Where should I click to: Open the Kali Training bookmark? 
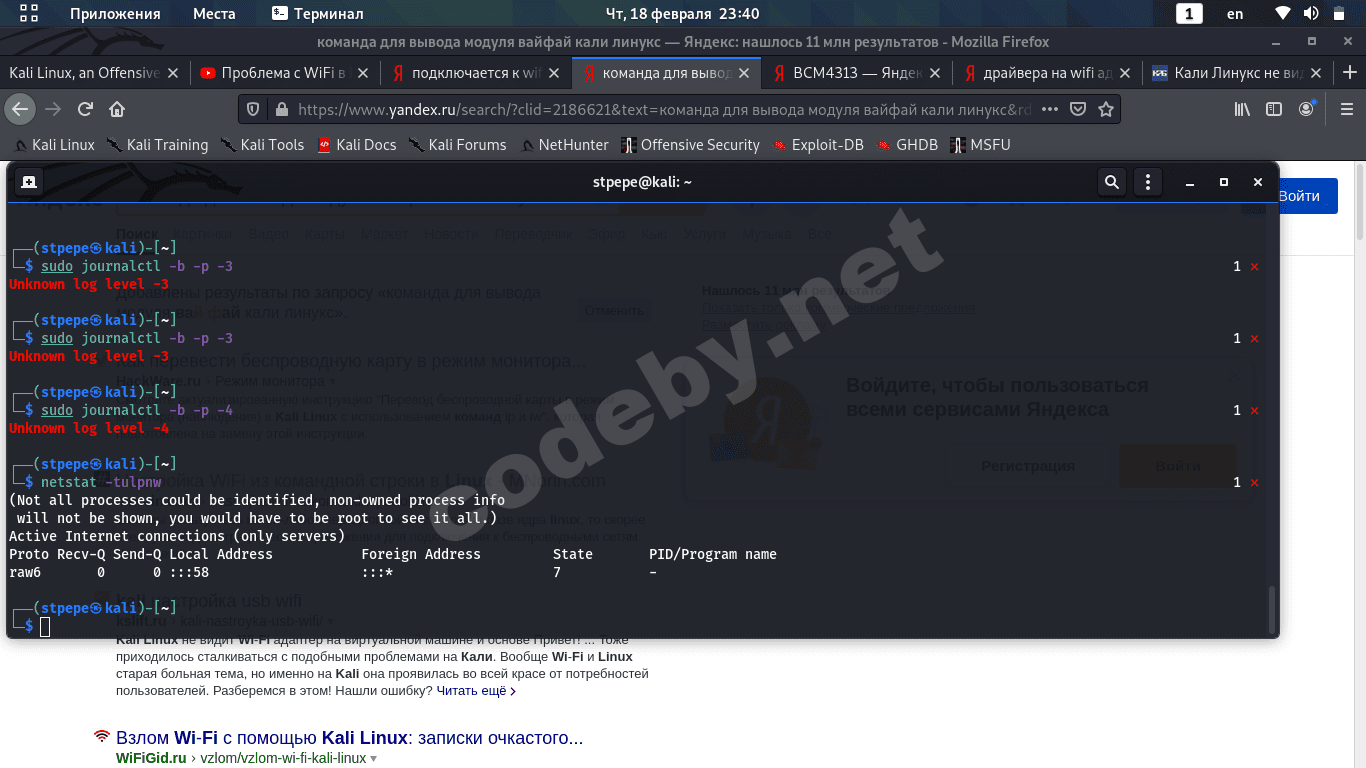click(x=158, y=145)
